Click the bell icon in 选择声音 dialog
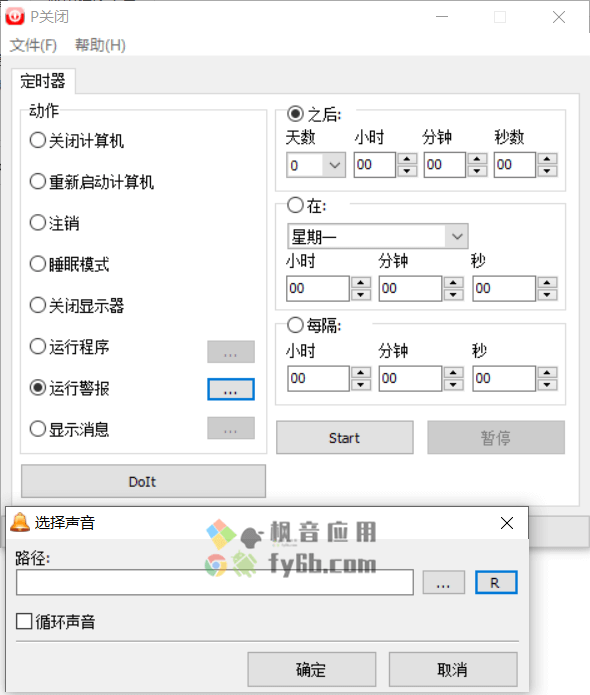The width and height of the screenshot is (590, 695). tap(20, 522)
